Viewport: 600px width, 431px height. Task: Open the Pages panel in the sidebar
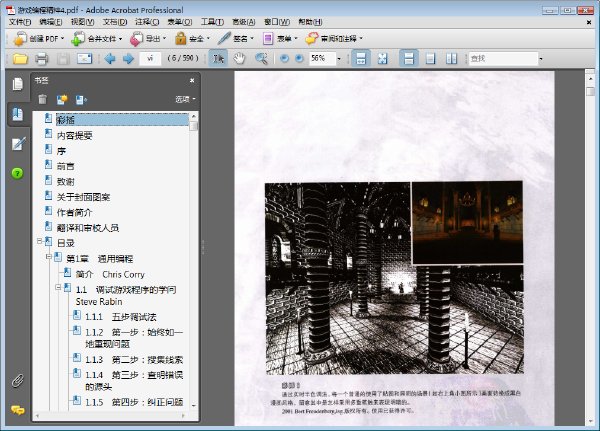tap(18, 84)
